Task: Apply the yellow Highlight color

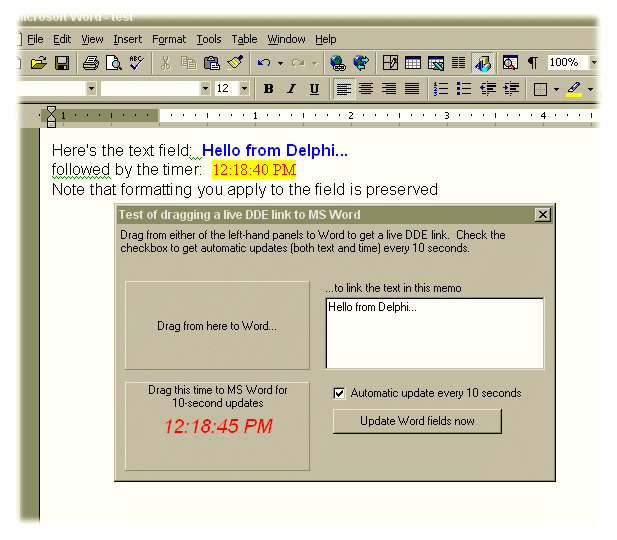Action: pos(574,89)
